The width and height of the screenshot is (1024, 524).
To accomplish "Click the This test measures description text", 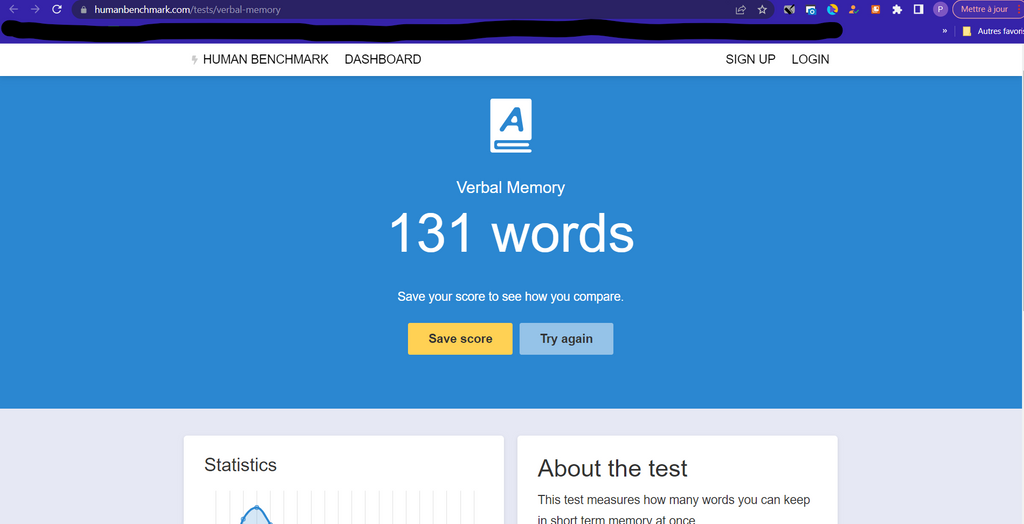I will click(x=674, y=510).
